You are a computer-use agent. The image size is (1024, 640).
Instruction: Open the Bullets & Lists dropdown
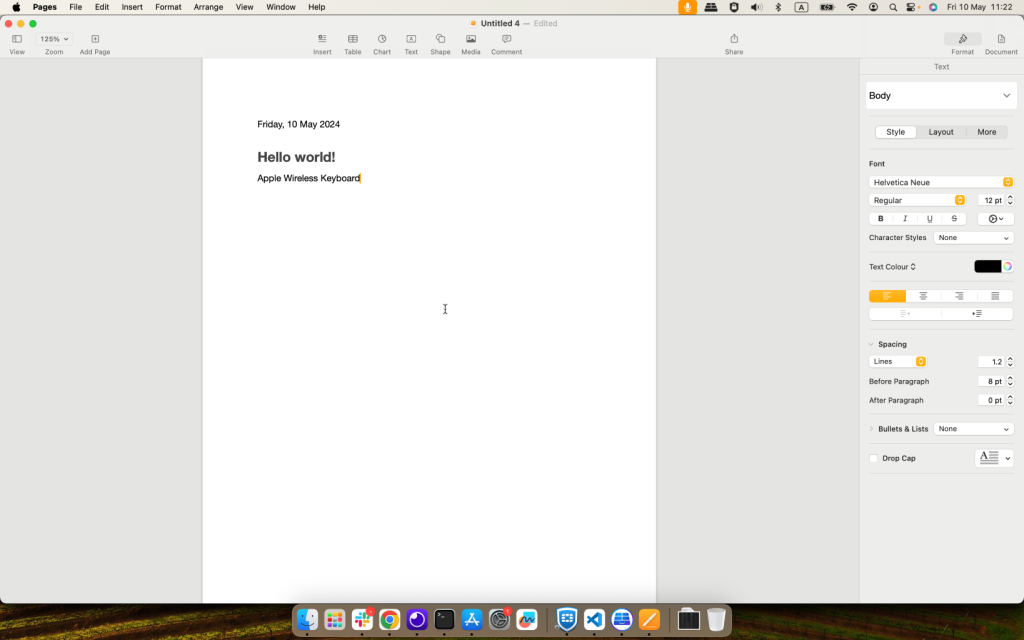973,428
